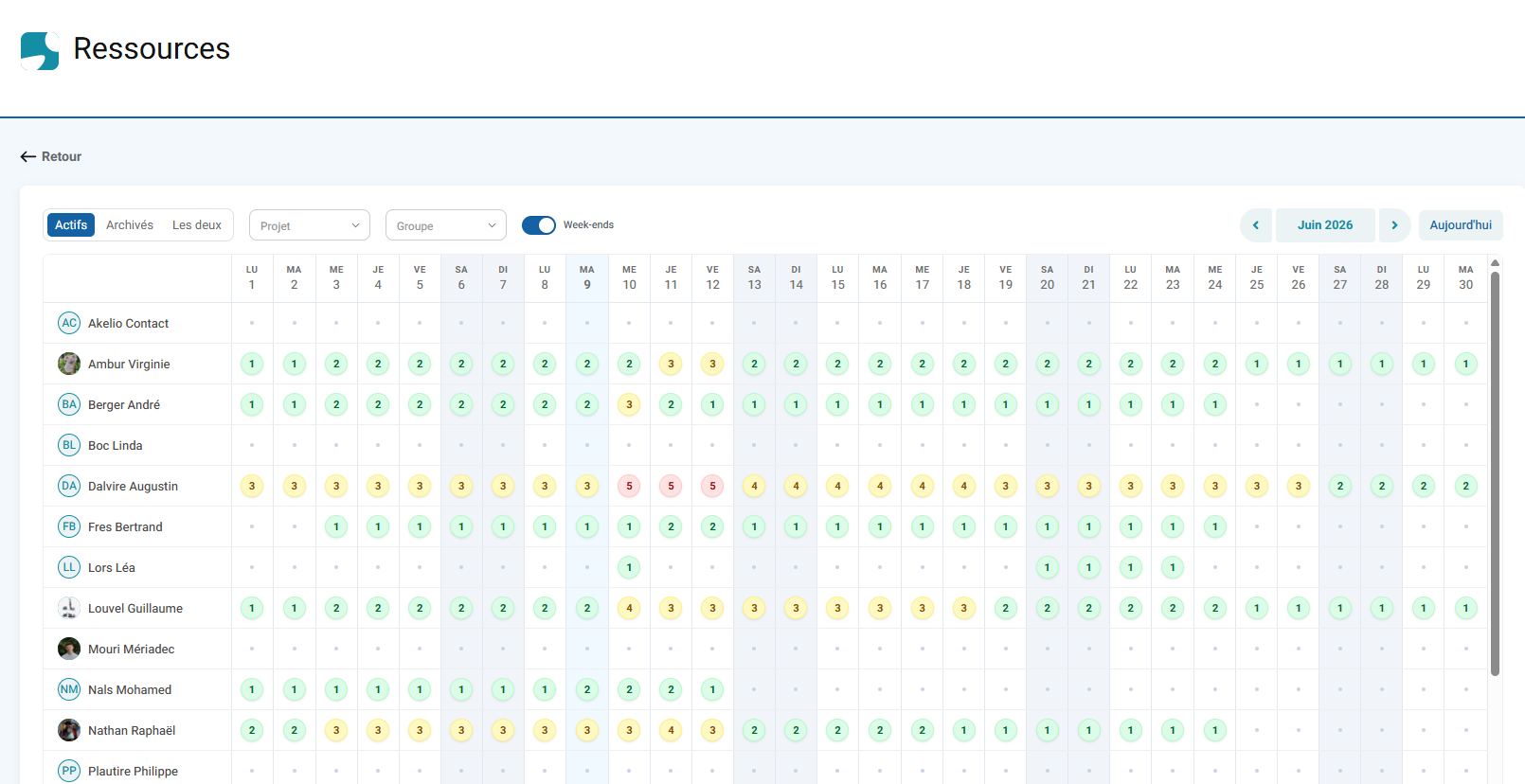Click Boc Linda's empty cell on LU 1

coord(252,445)
